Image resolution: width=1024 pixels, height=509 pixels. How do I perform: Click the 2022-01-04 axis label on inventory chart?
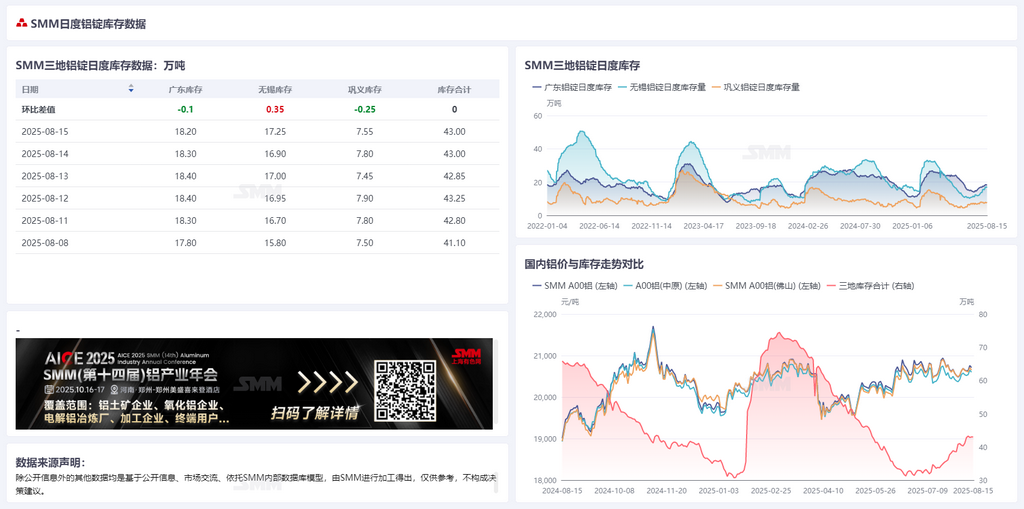[547, 225]
